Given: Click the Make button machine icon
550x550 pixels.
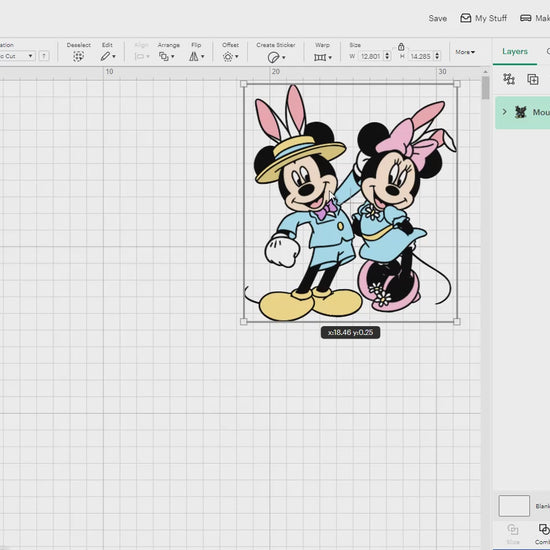Looking at the screenshot, I should (x=525, y=18).
